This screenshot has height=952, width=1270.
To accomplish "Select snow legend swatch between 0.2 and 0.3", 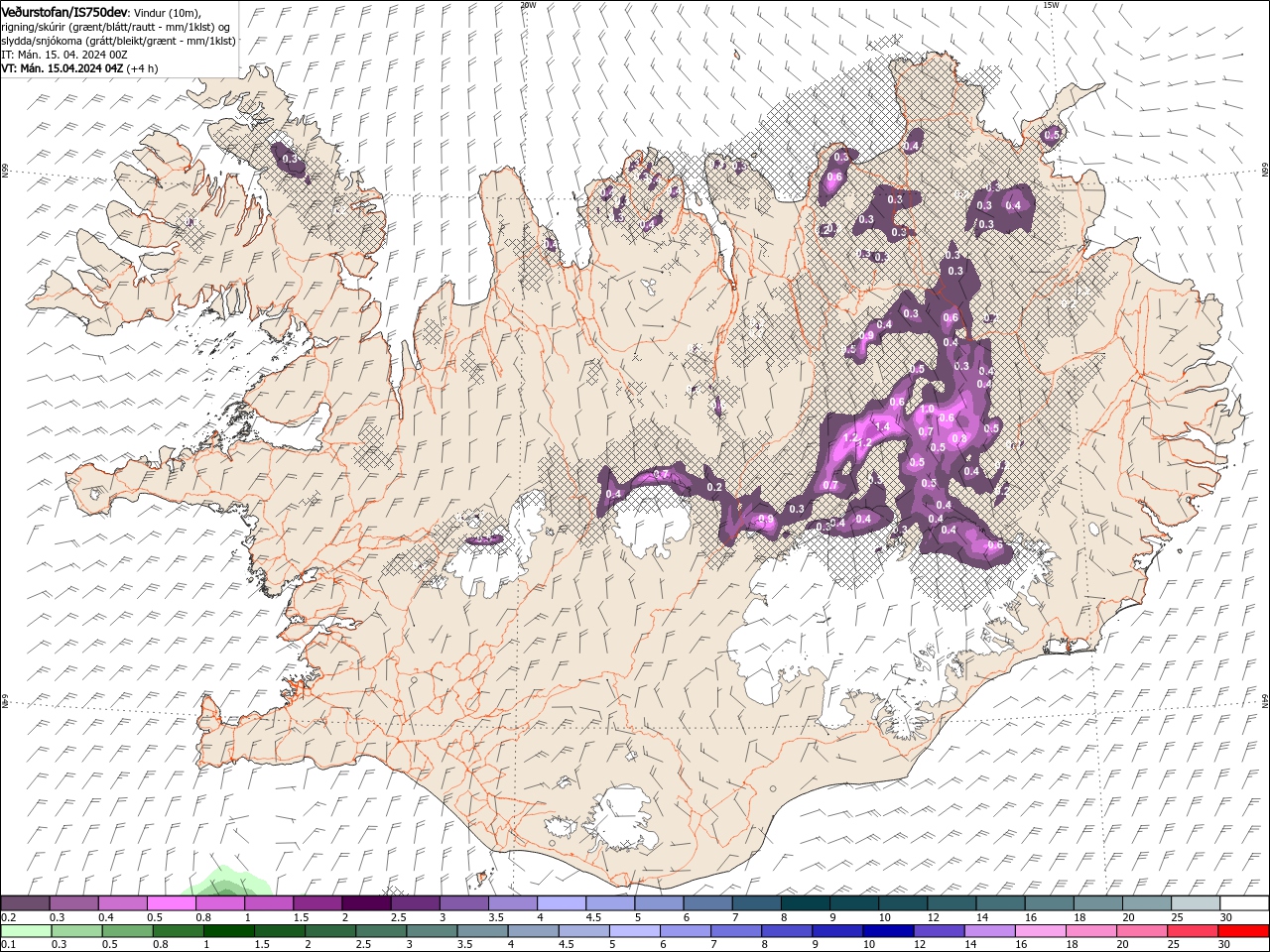I will (x=25, y=902).
